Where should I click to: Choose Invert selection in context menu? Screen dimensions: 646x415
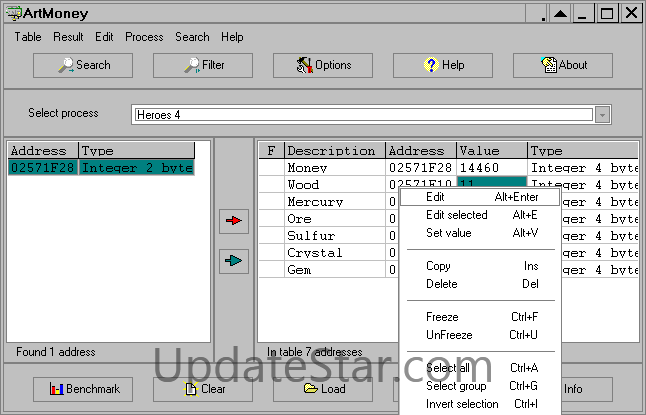tap(480, 404)
